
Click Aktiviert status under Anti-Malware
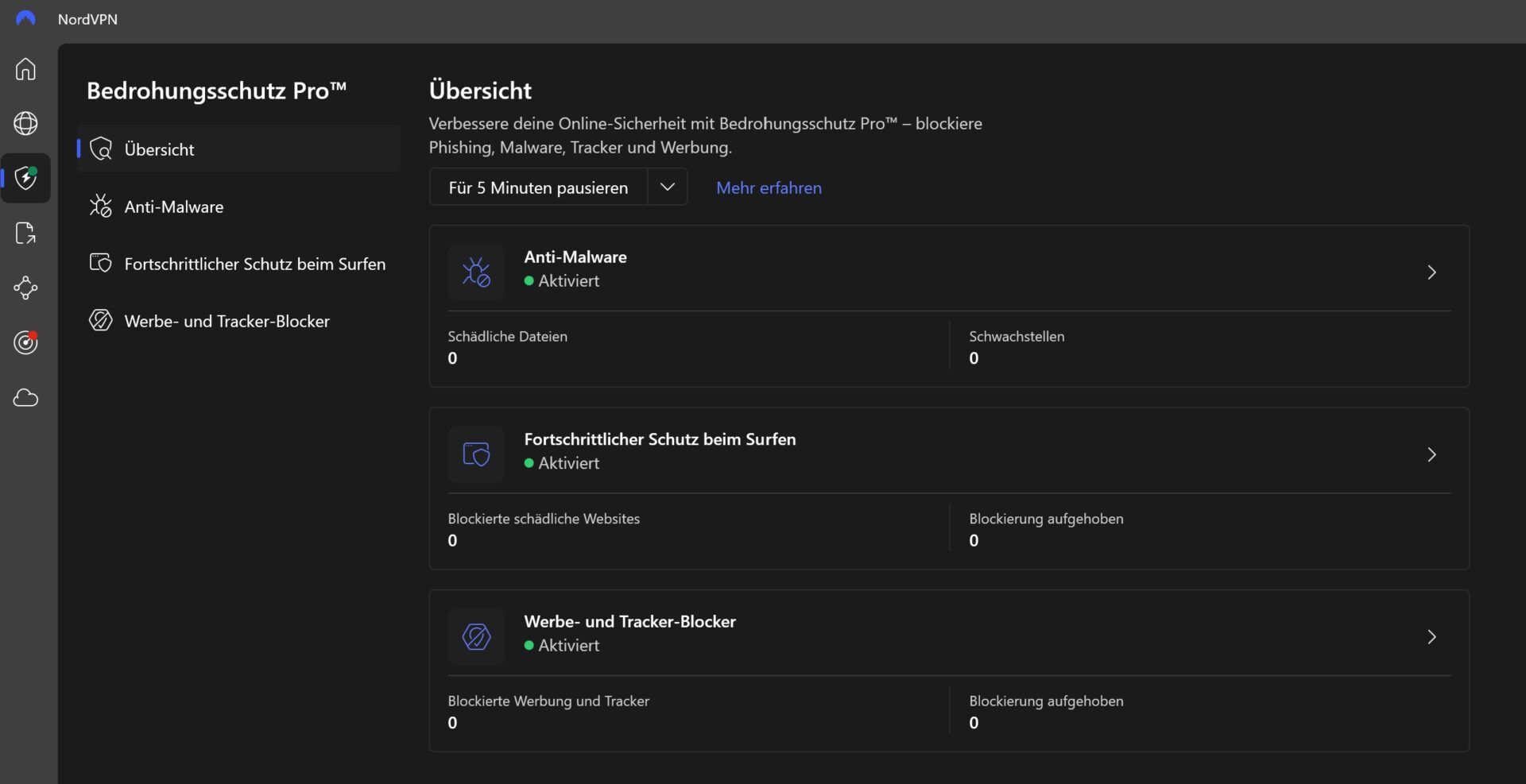(x=562, y=280)
